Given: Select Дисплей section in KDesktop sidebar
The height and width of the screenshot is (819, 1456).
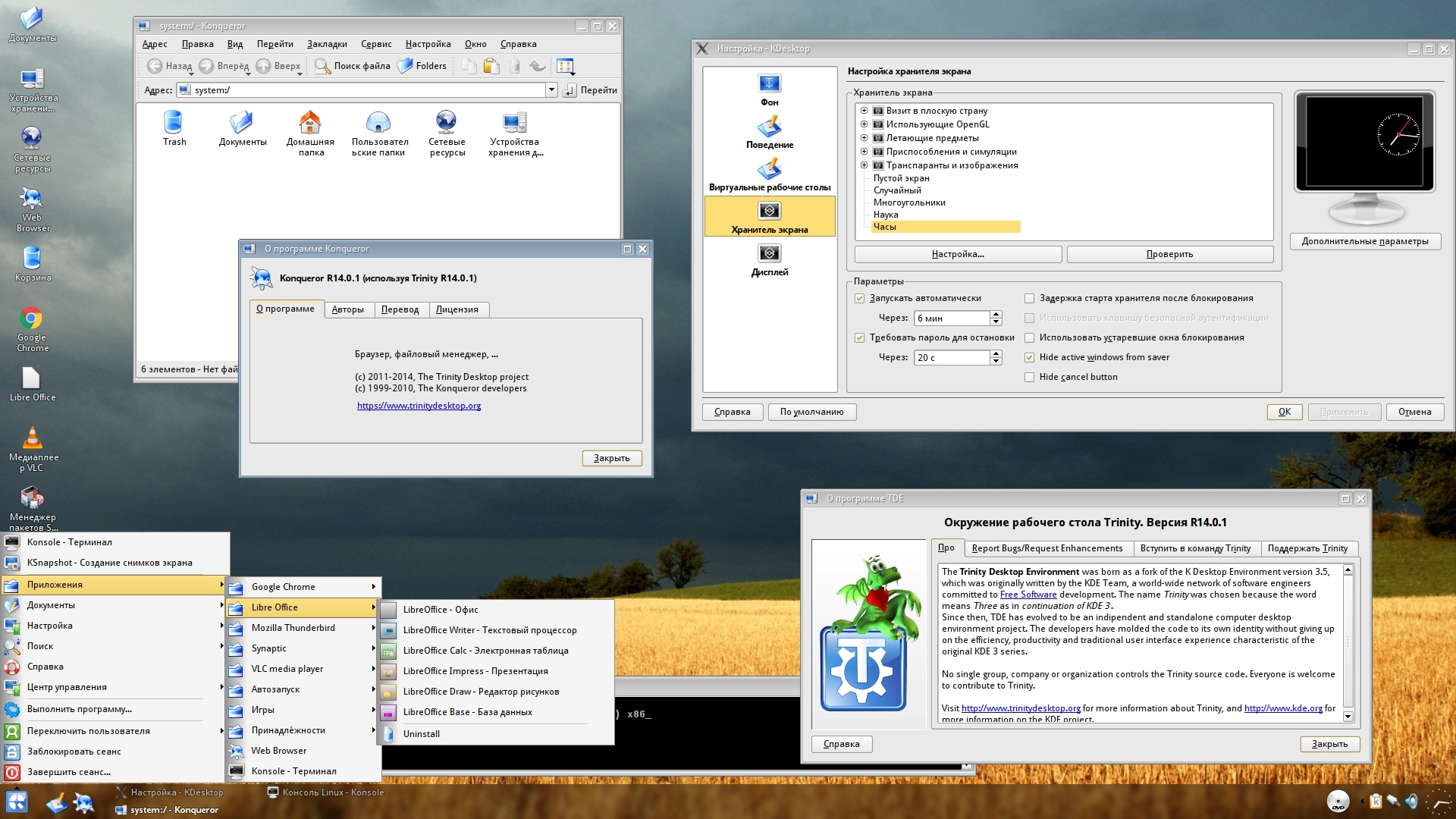Looking at the screenshot, I should [769, 260].
